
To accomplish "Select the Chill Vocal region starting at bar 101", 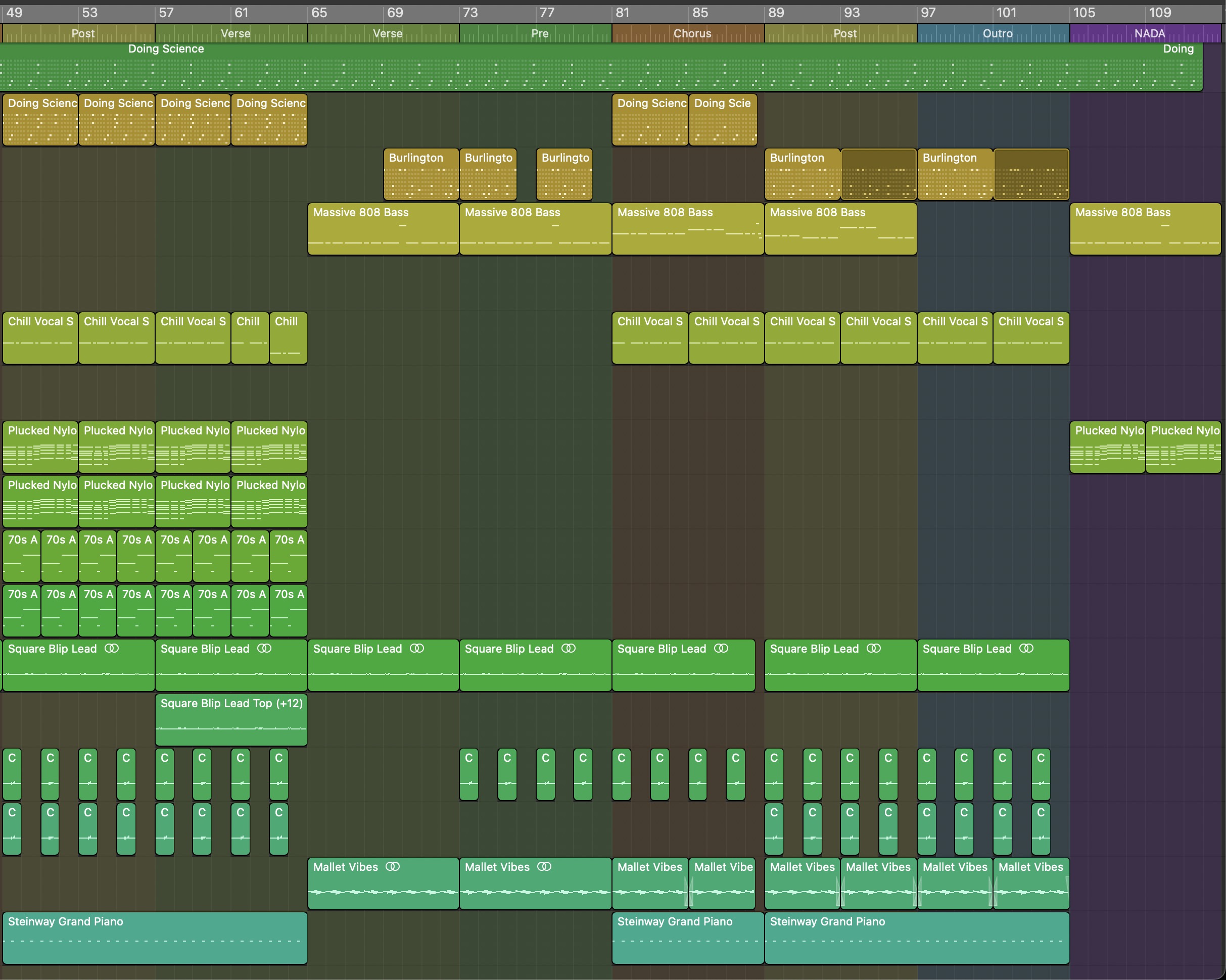I will 1031,337.
